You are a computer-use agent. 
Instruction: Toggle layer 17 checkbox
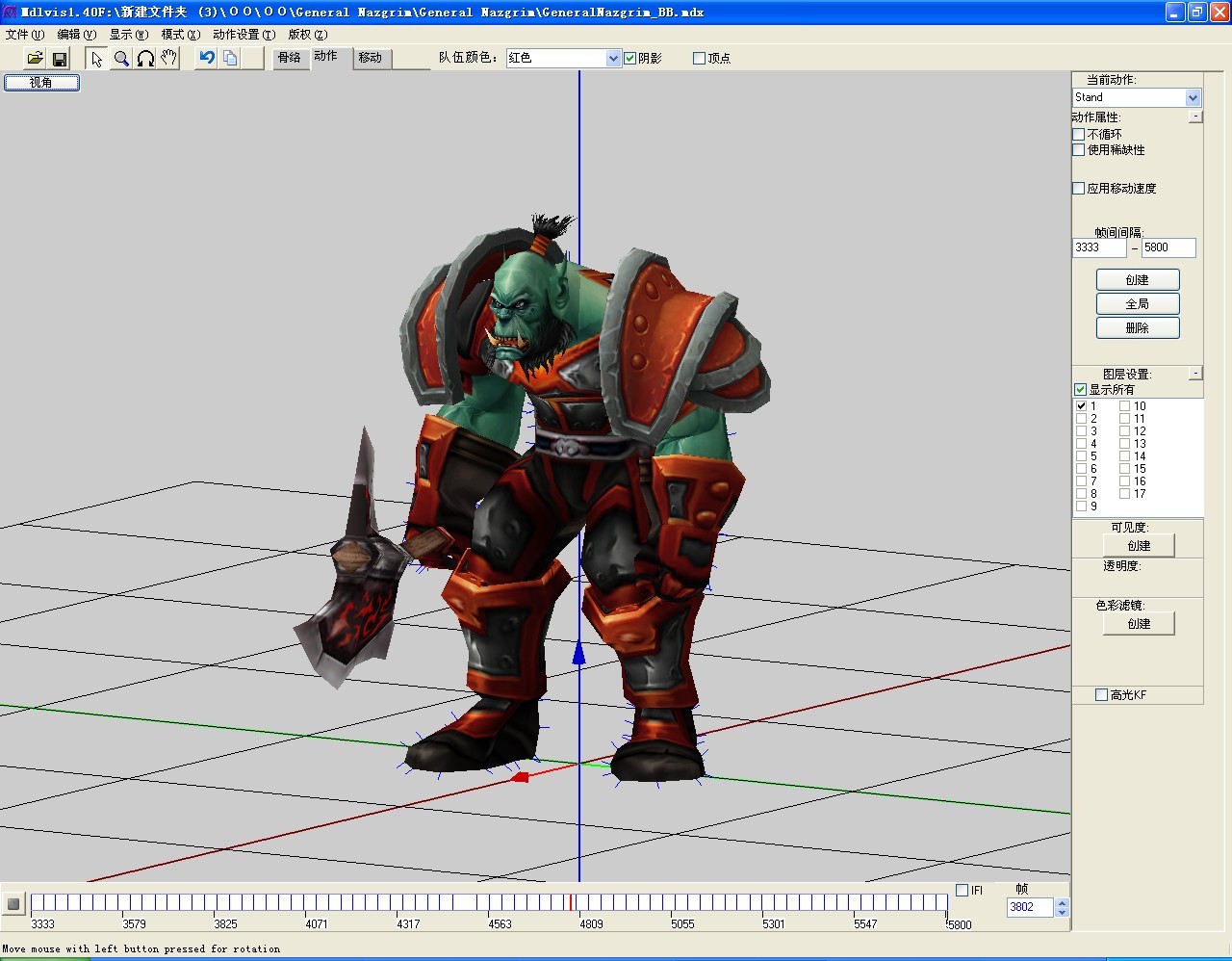1124,494
